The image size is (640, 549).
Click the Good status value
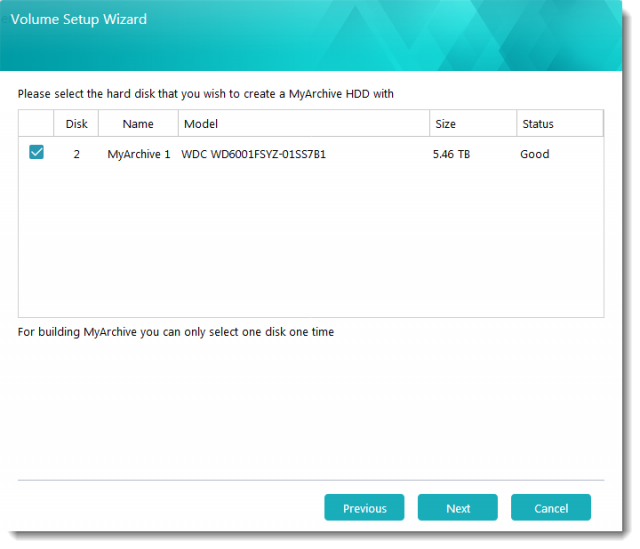pos(535,154)
